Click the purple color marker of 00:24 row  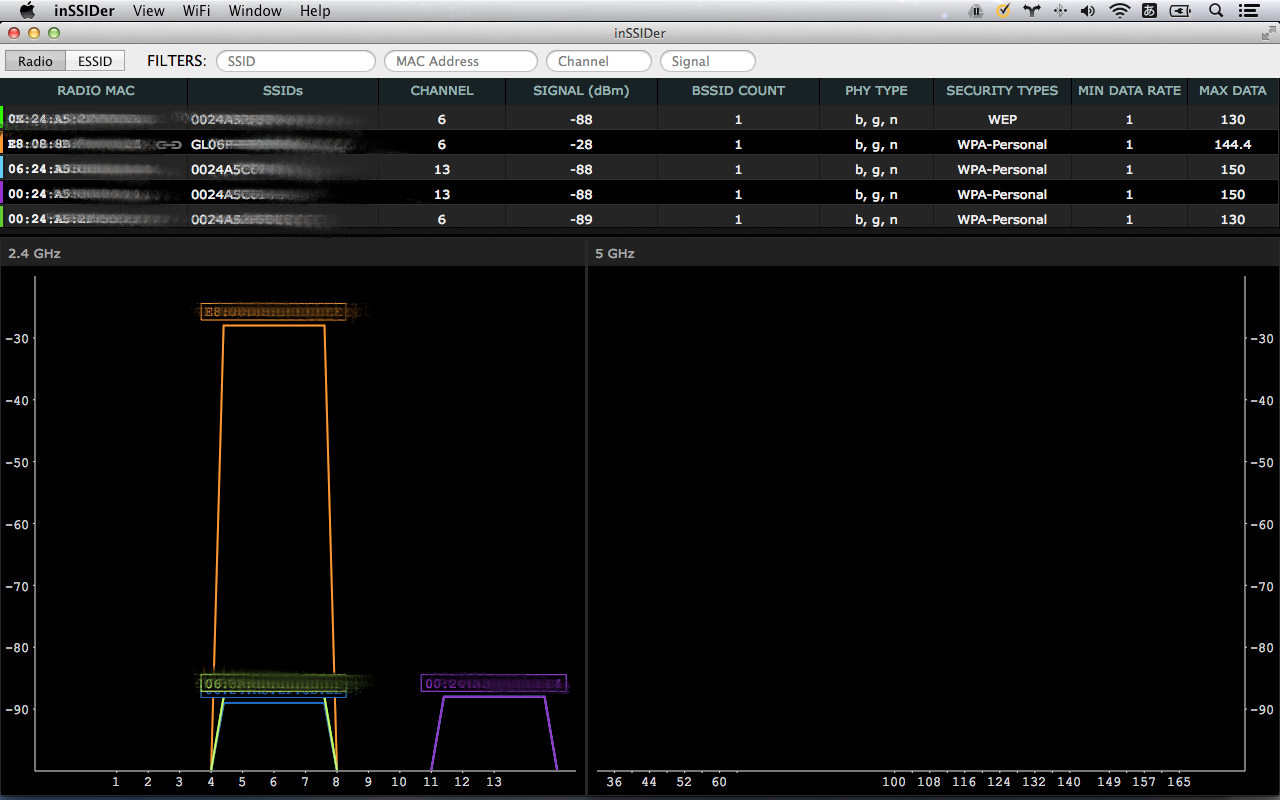click(2, 194)
